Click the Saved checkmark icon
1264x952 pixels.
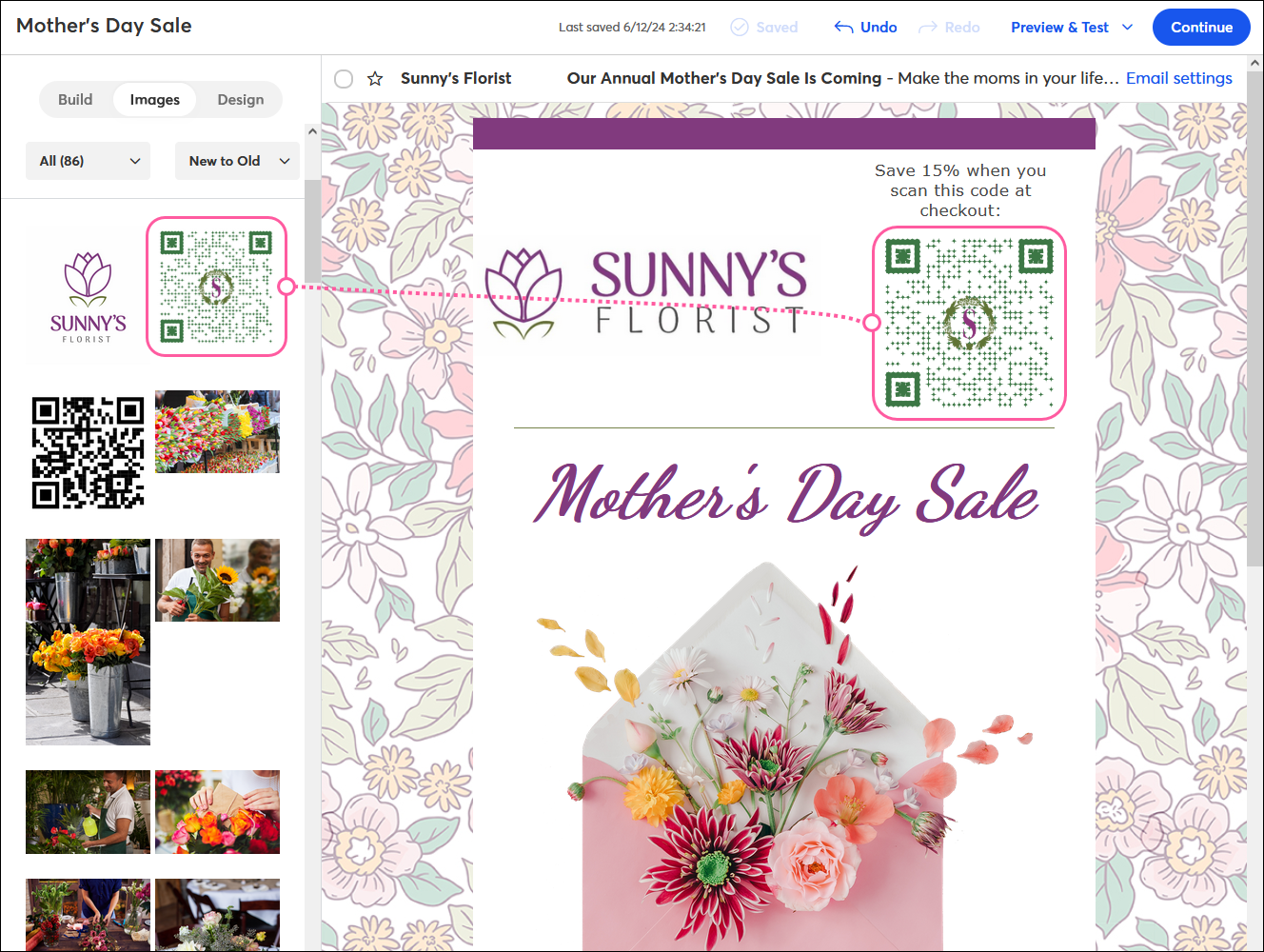(x=740, y=27)
